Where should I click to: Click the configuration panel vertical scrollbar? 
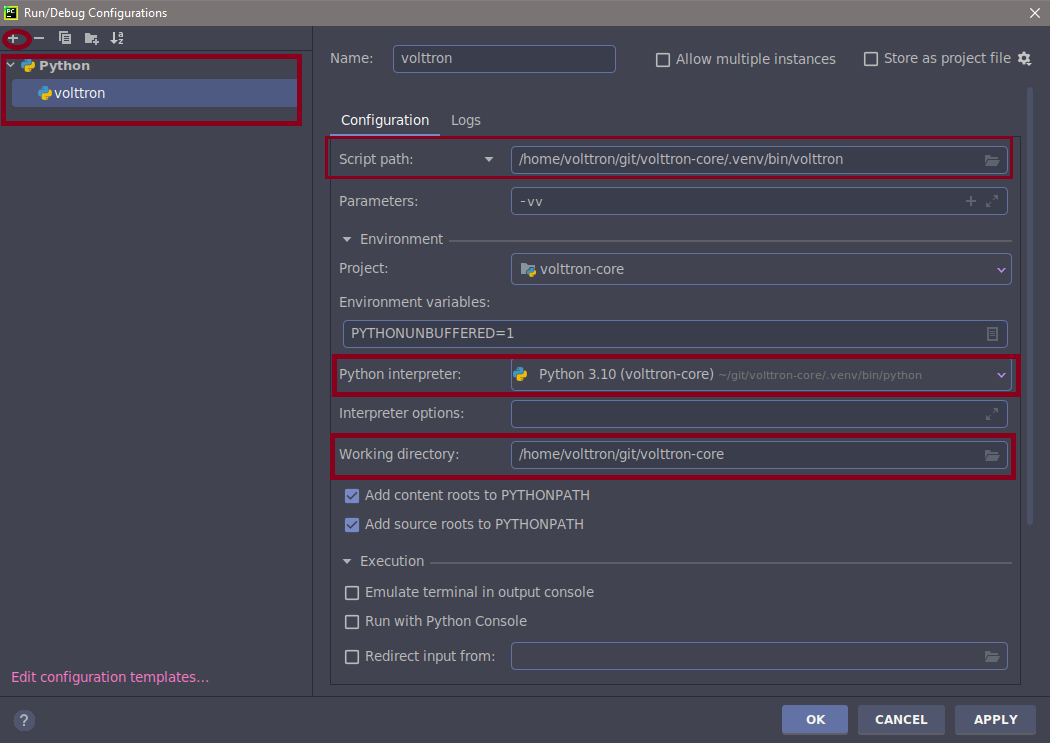point(1029,308)
